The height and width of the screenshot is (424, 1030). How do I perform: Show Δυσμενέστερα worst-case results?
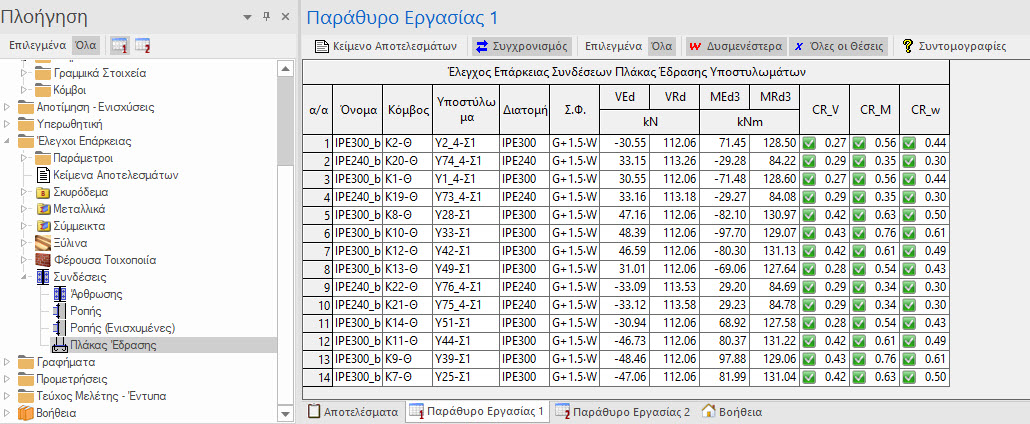[x=730, y=46]
